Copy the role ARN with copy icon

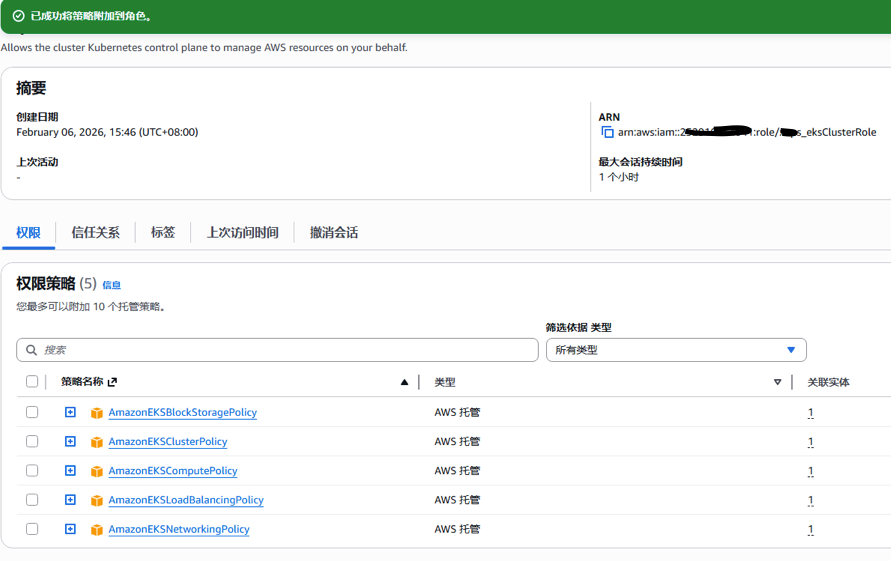(607, 132)
